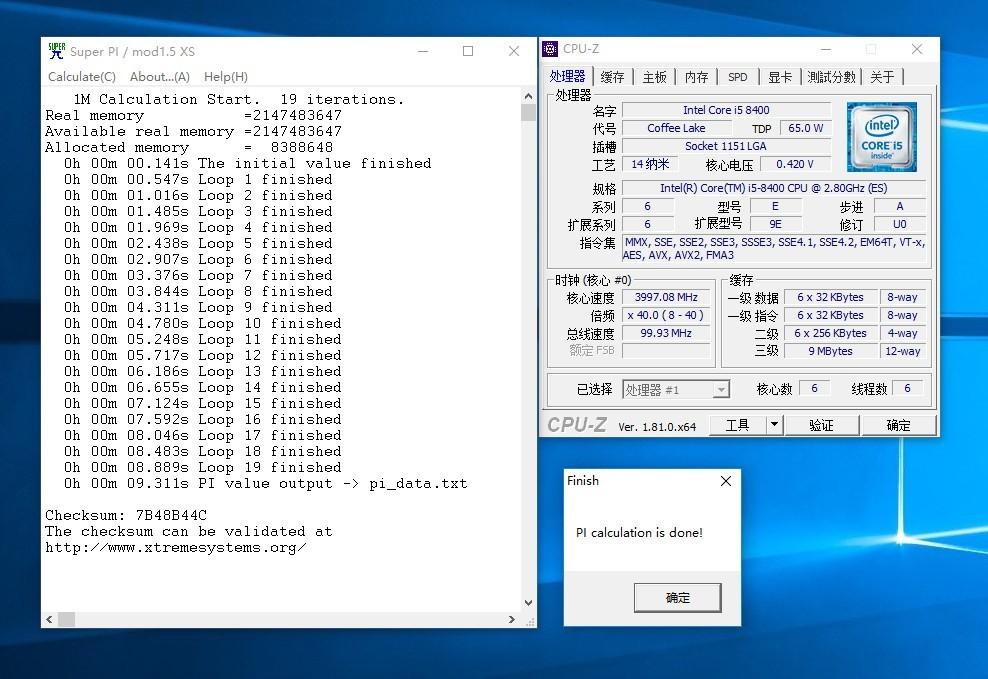Image resolution: width=988 pixels, height=679 pixels.
Task: Click the Super PI vertical scrollbar thumb
Action: pyautogui.click(x=528, y=112)
